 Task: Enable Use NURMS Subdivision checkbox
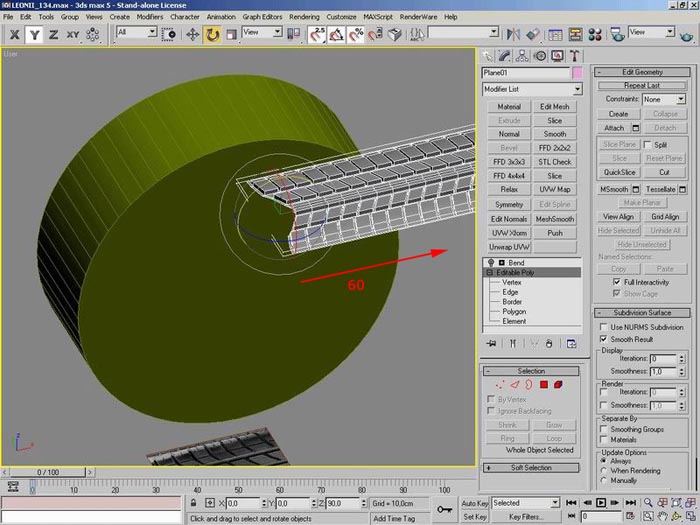click(602, 327)
